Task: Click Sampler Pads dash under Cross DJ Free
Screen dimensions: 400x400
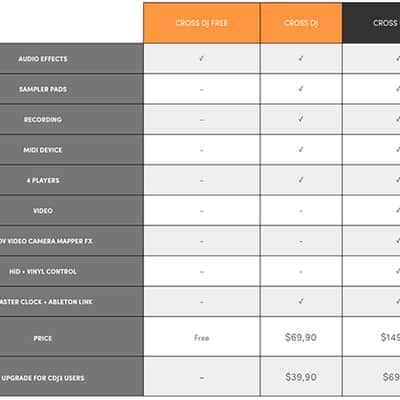Action: [202, 90]
